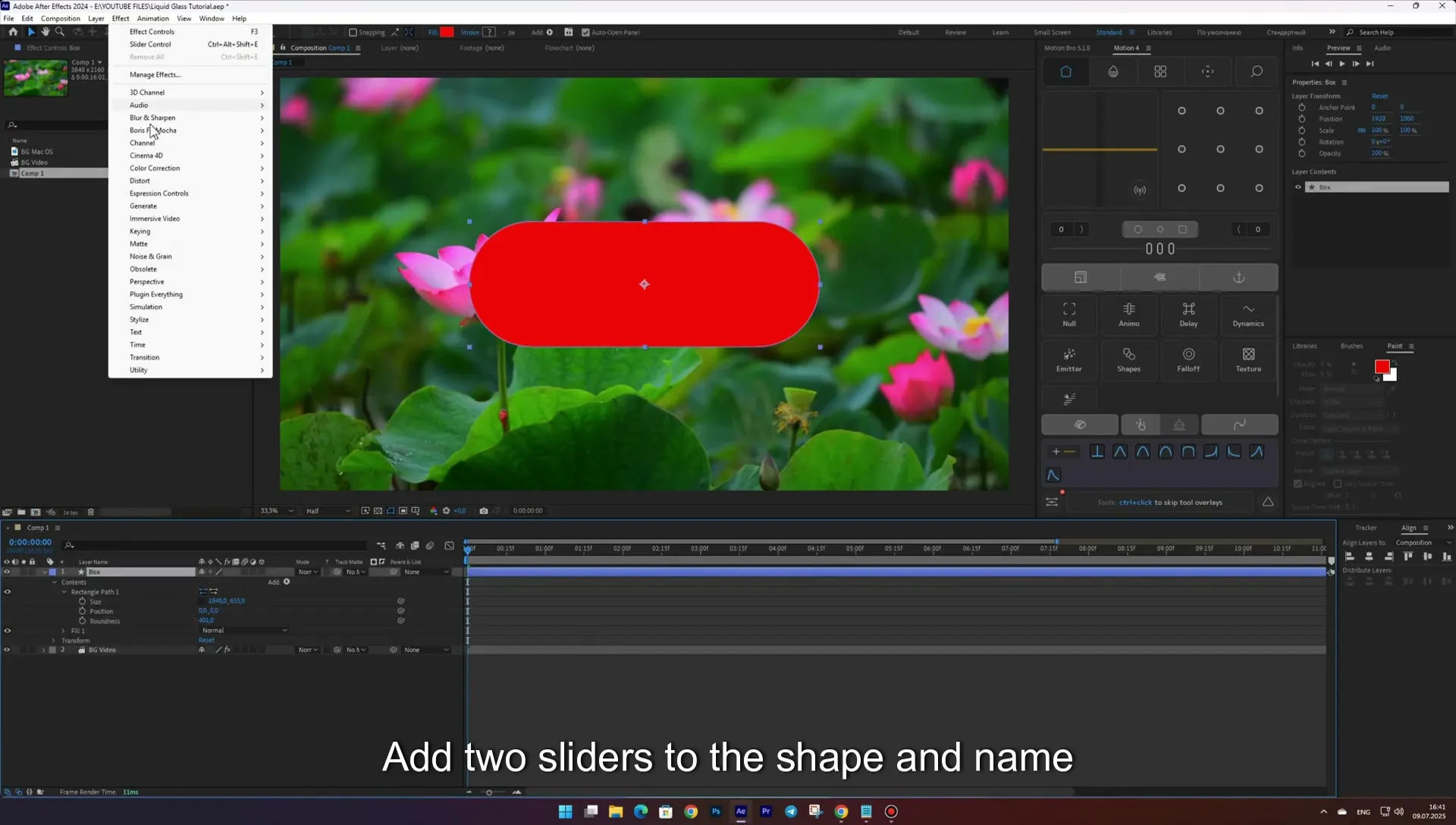Screen dimensions: 1456x825
Task: Click the red Fill color swatch
Action: (x=447, y=32)
